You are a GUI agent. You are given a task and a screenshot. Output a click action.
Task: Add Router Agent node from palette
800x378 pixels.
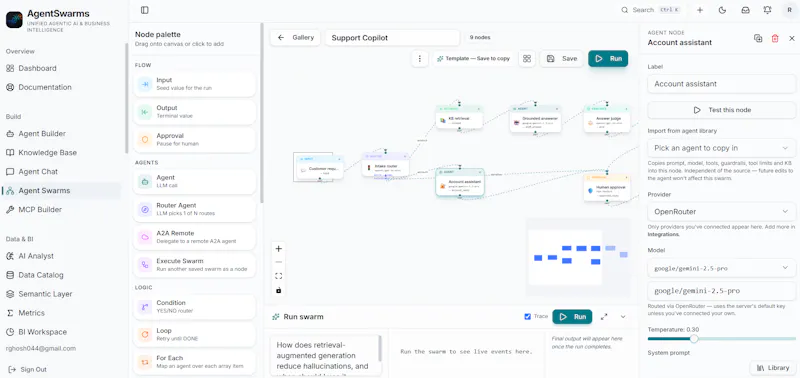[x=194, y=209]
